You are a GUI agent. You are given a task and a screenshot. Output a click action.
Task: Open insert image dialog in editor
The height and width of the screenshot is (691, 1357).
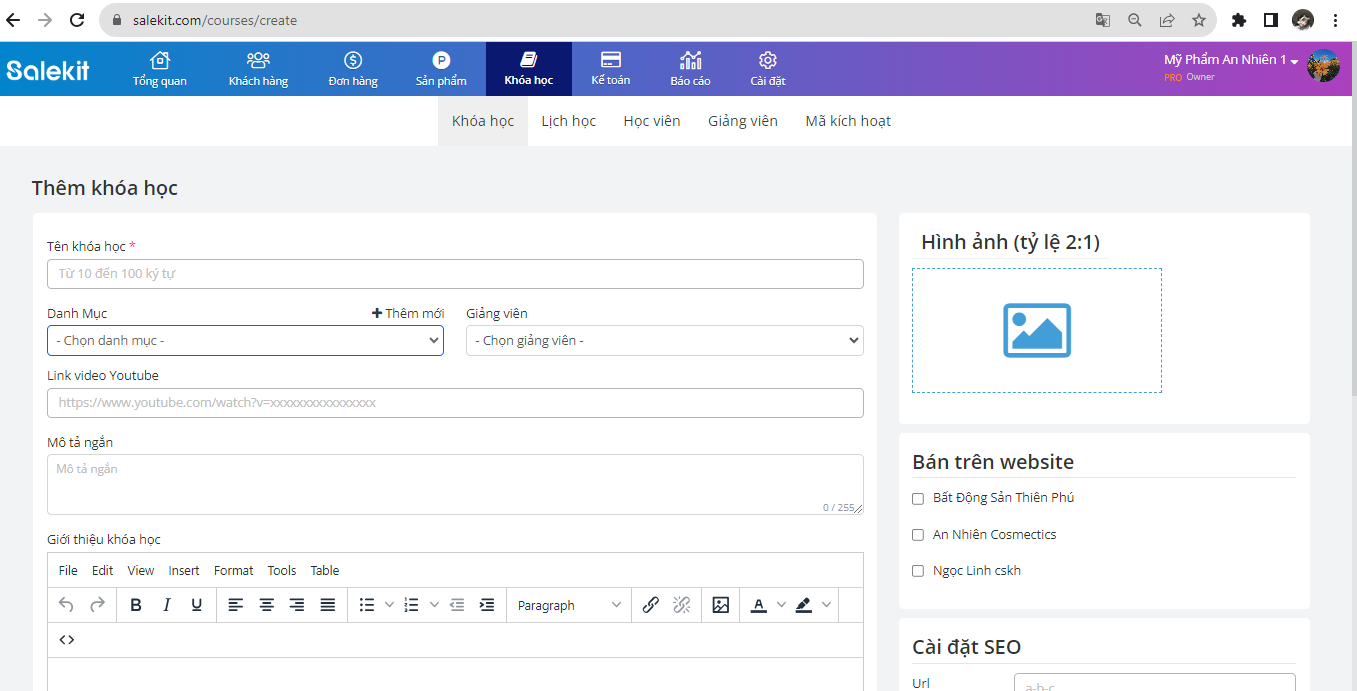coord(720,605)
